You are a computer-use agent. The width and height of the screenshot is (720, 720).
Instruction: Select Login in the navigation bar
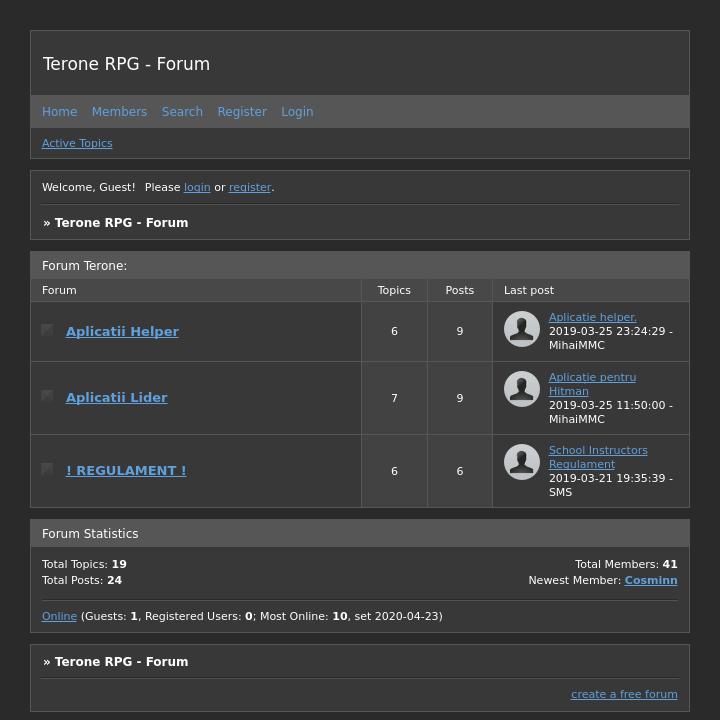[x=297, y=112]
